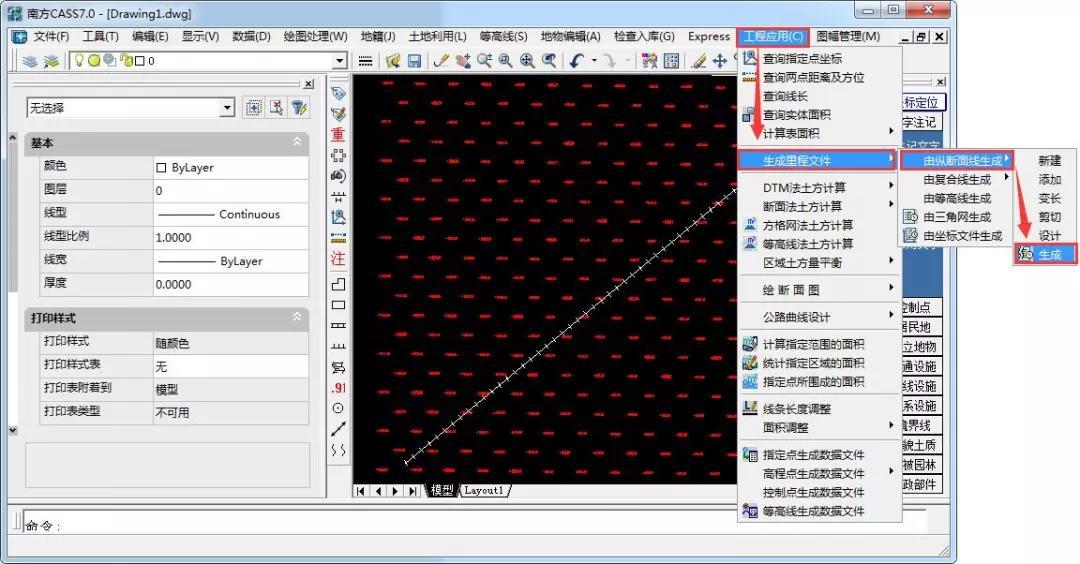Open the 工程应用(C) menu
The width and height of the screenshot is (1080, 564).
pyautogui.click(x=773, y=36)
